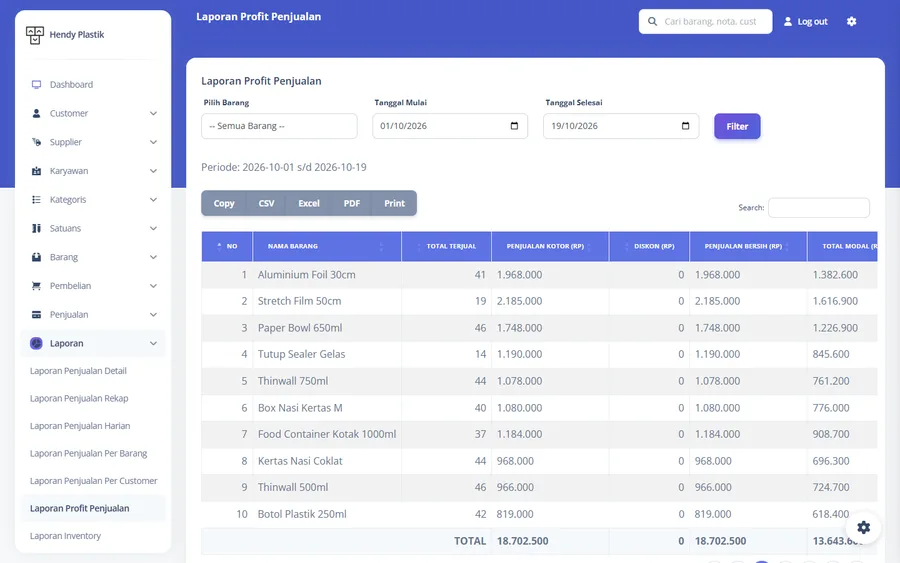This screenshot has height=563, width=900.
Task: Open Laporan Penjualan Per Customer
Action: click(x=94, y=481)
